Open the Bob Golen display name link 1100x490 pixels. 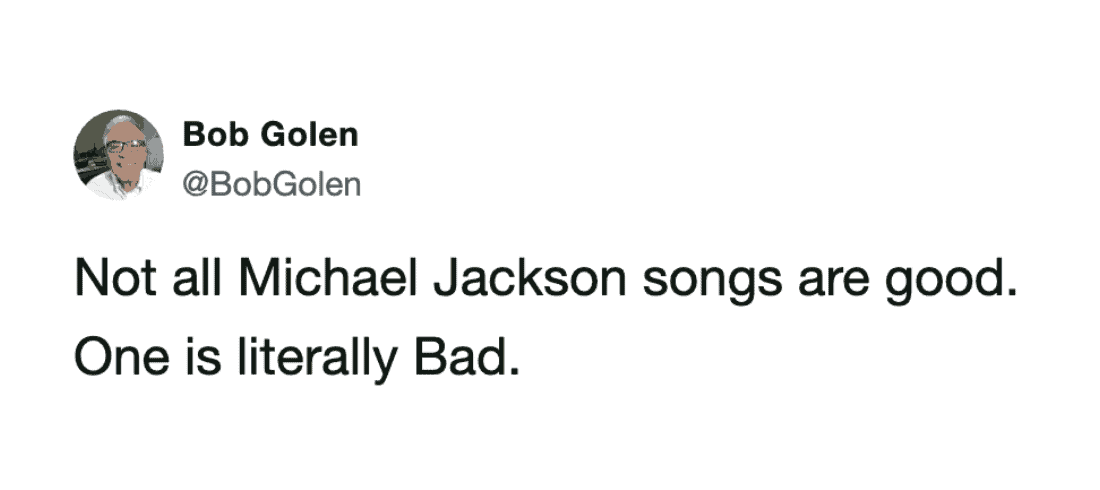[x=270, y=135]
